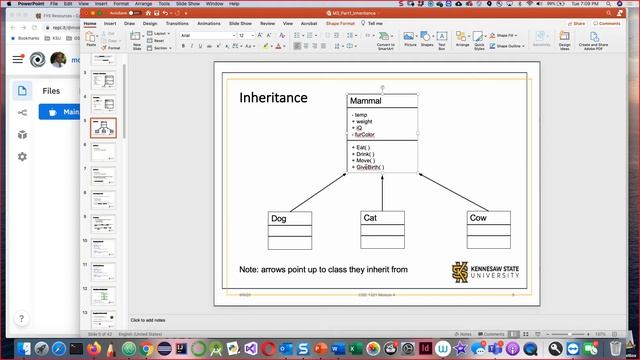Open the Shape Format ribbon tab
This screenshot has height=360, width=640.
point(340,24)
